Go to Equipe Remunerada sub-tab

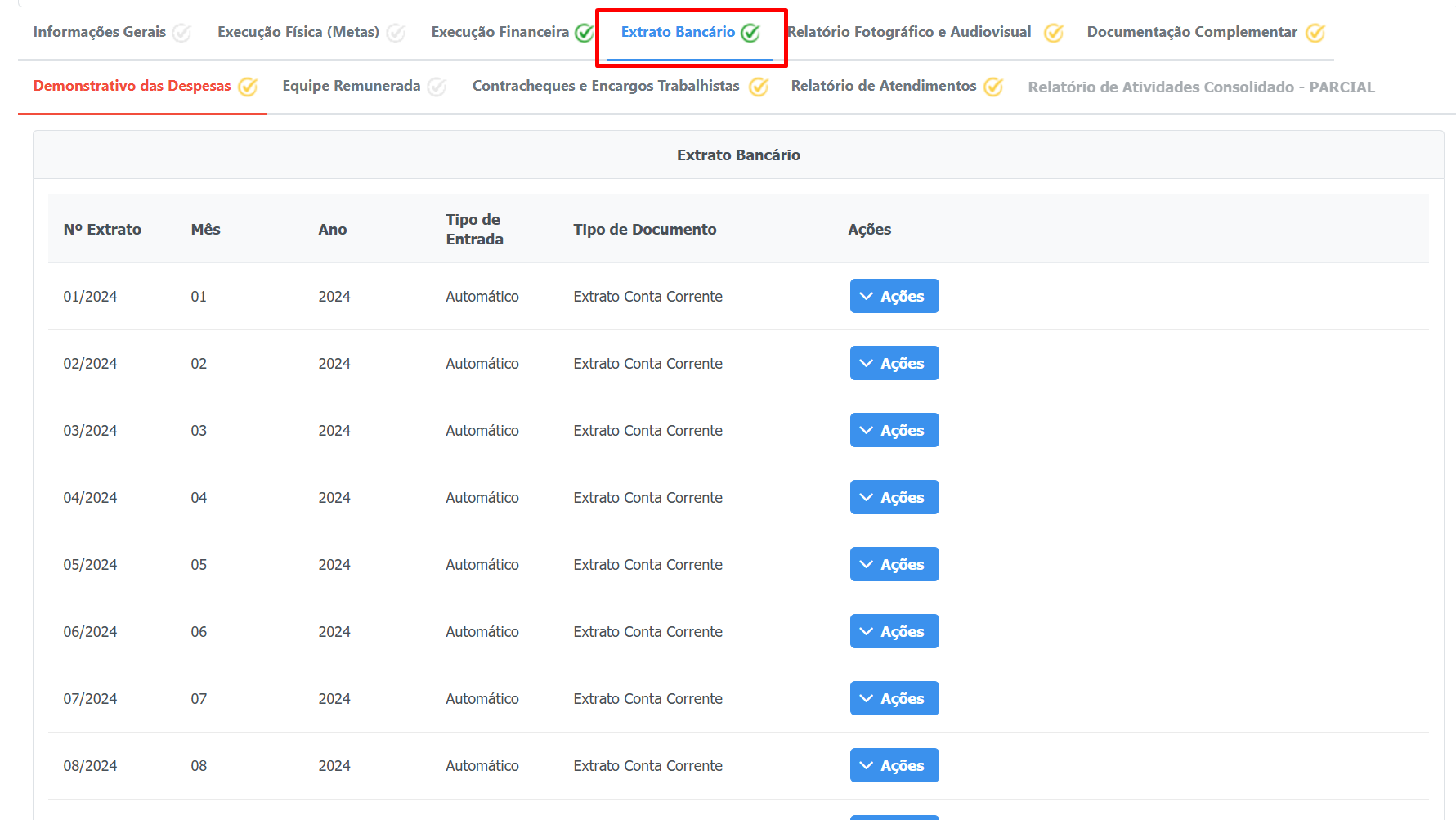pyautogui.click(x=351, y=86)
